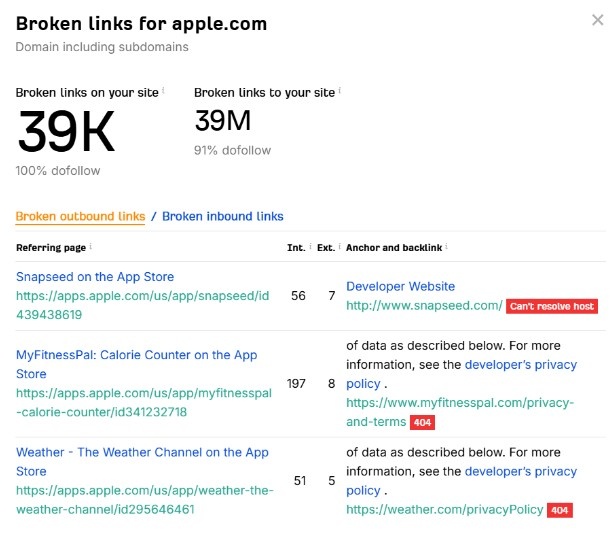Click the '100% dofollow' text
615x537 pixels.
(58, 171)
